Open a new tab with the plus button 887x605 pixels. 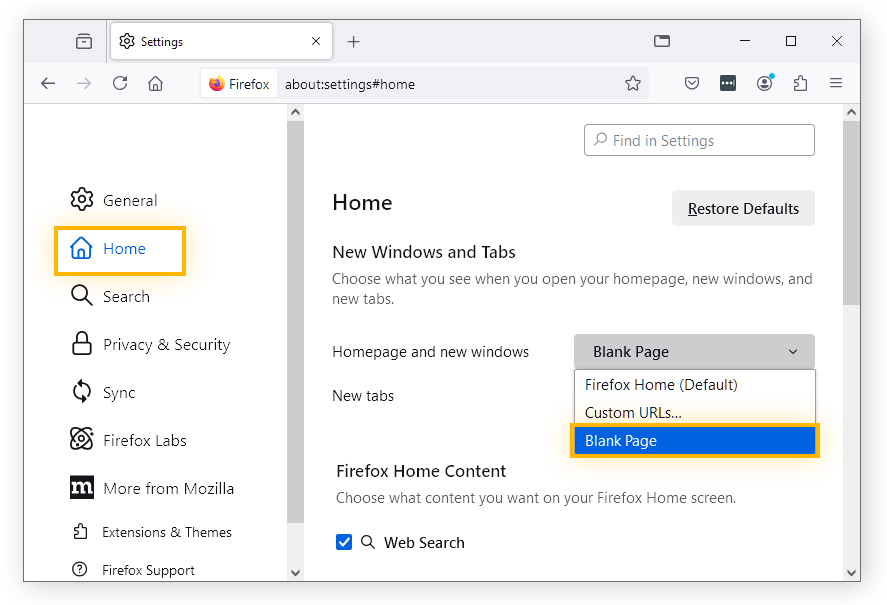tap(353, 41)
